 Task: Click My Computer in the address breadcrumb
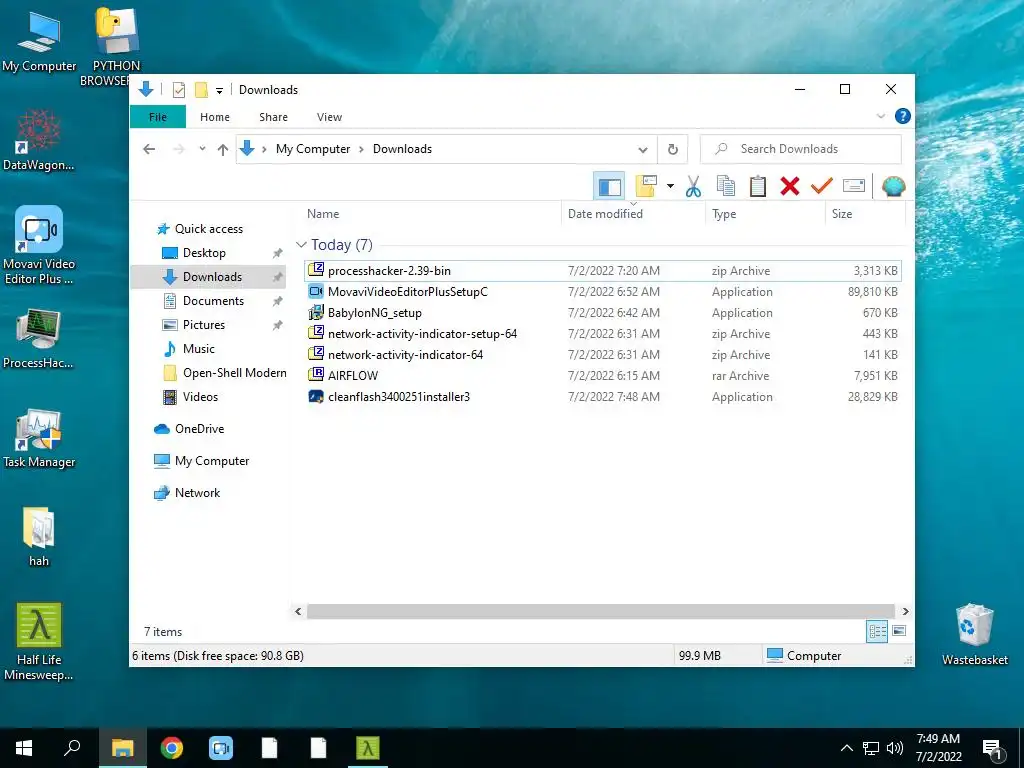pos(313,149)
